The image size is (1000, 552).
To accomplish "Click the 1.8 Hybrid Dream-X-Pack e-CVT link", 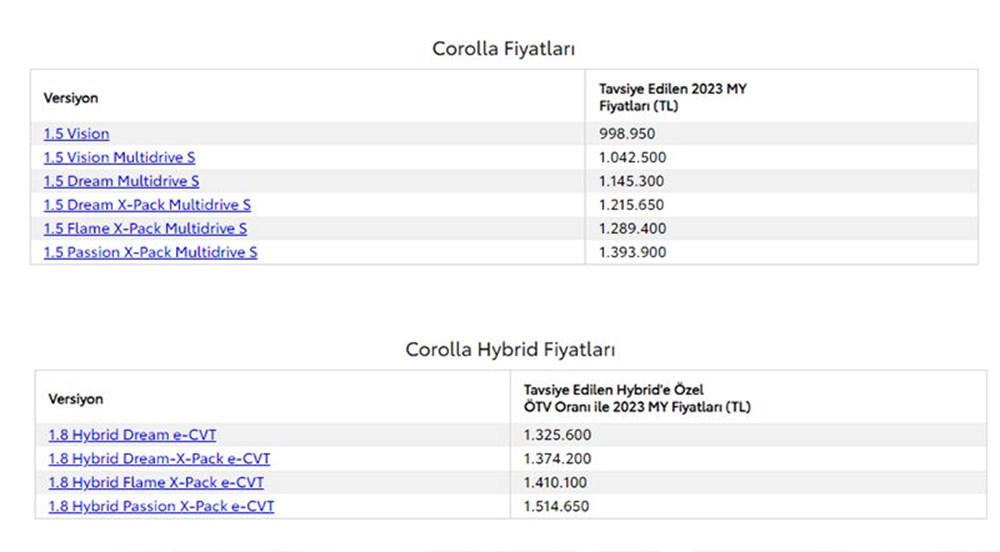I will coord(159,459).
